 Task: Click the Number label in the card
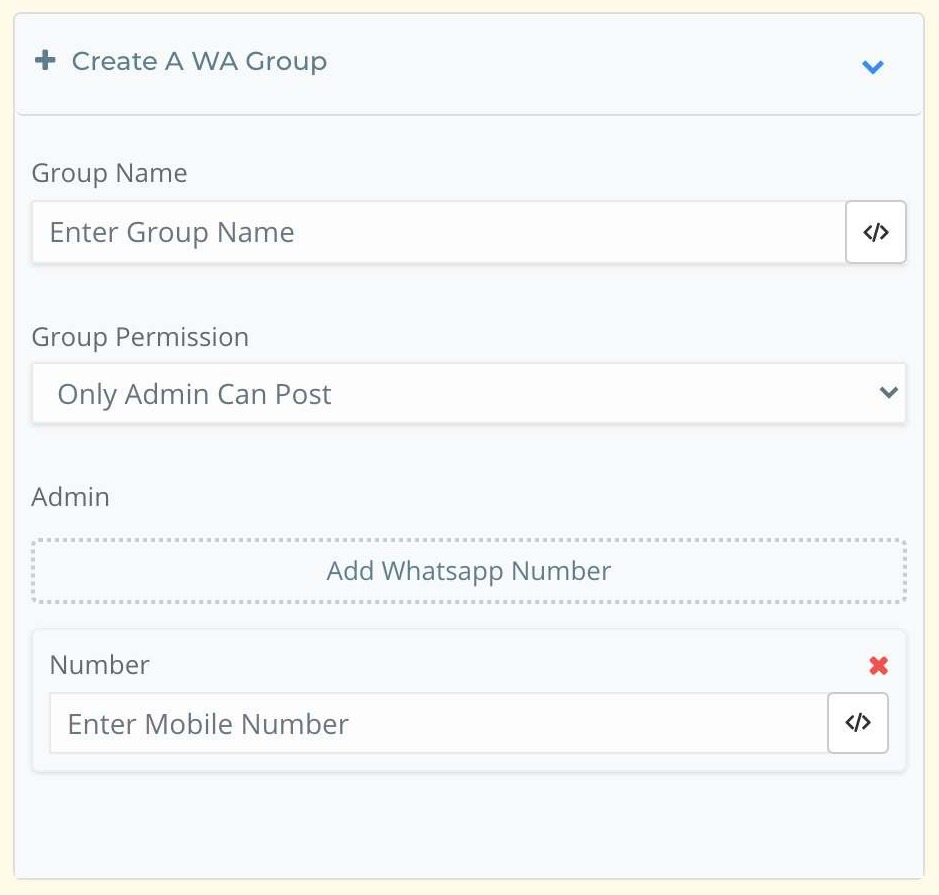[x=99, y=665]
